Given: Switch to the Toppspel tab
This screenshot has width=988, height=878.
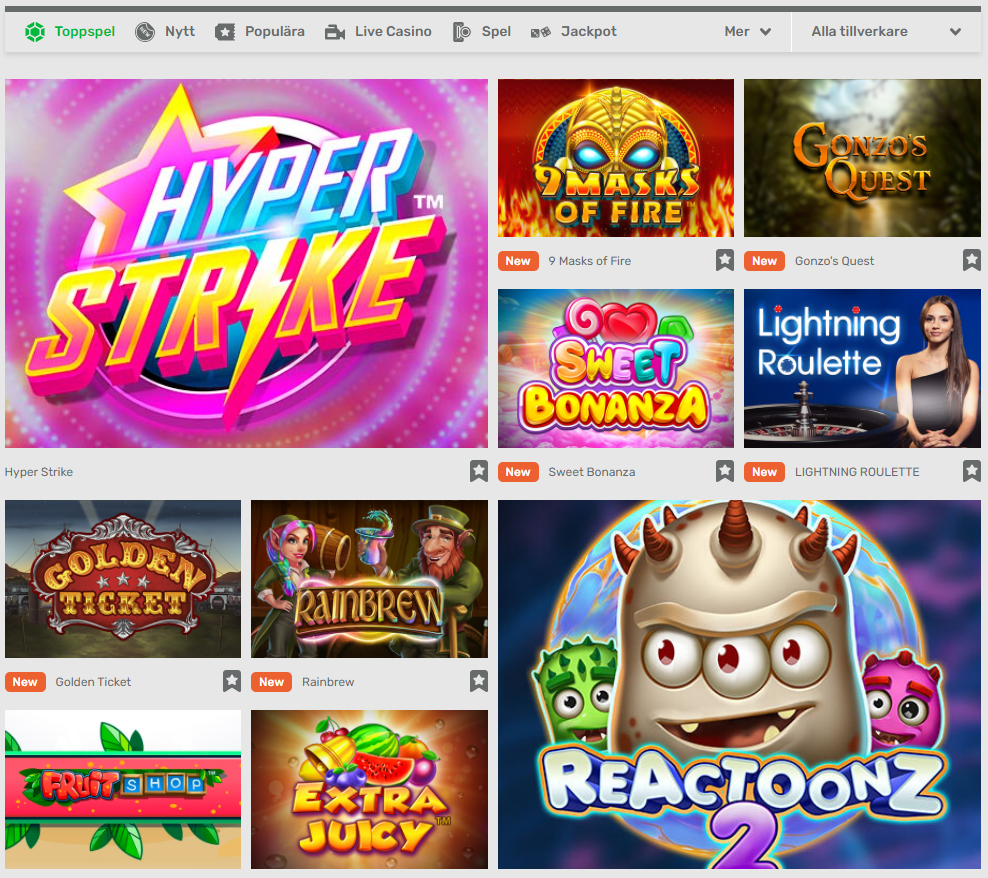Looking at the screenshot, I should click(x=70, y=32).
